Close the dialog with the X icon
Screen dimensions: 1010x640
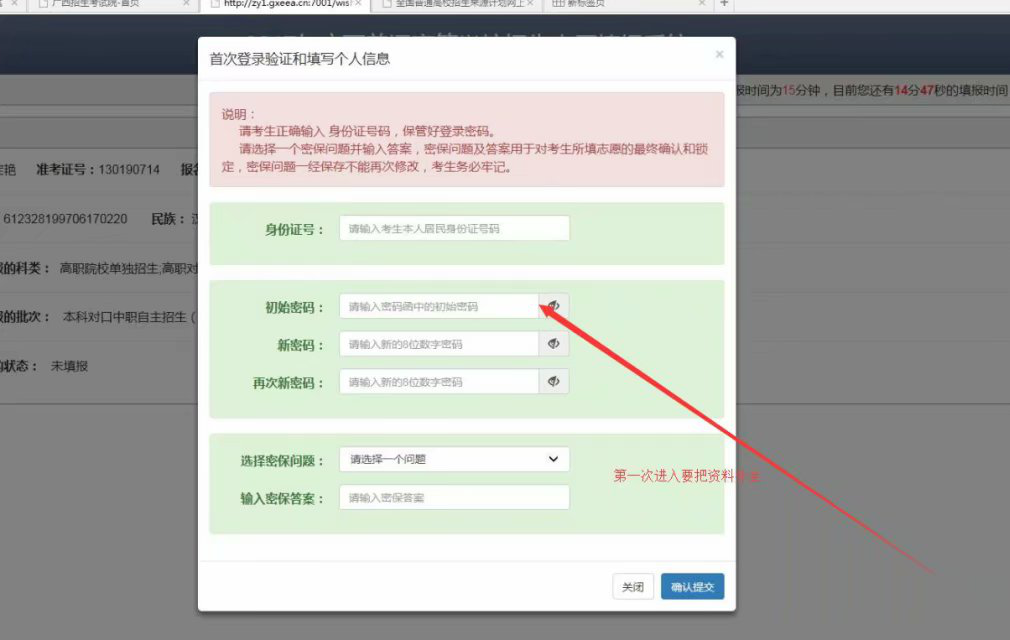719,54
